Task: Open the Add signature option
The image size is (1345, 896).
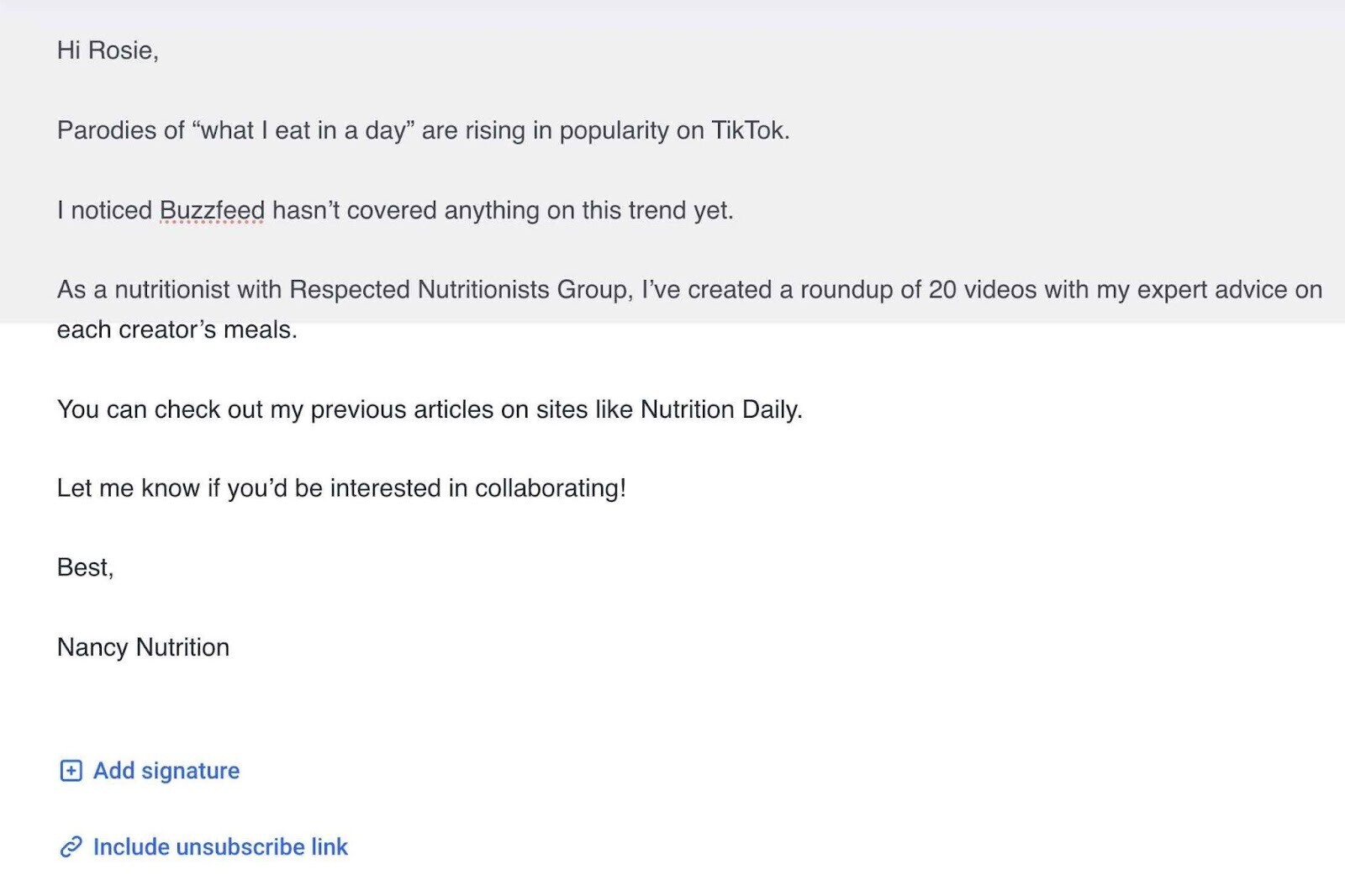Action: click(150, 771)
